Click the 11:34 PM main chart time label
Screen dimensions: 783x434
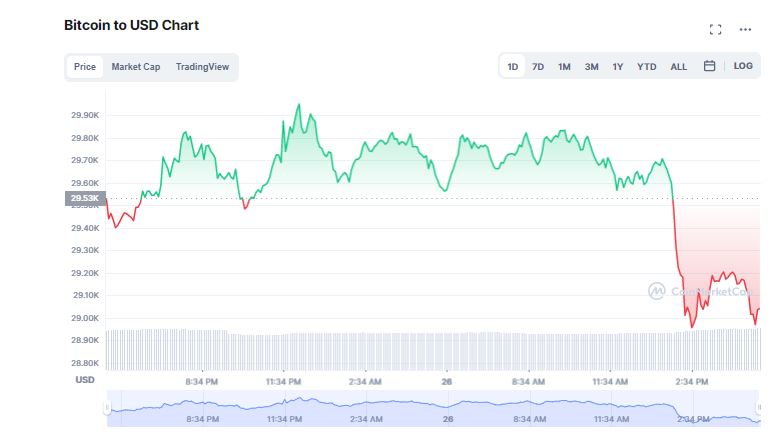pyautogui.click(x=283, y=382)
